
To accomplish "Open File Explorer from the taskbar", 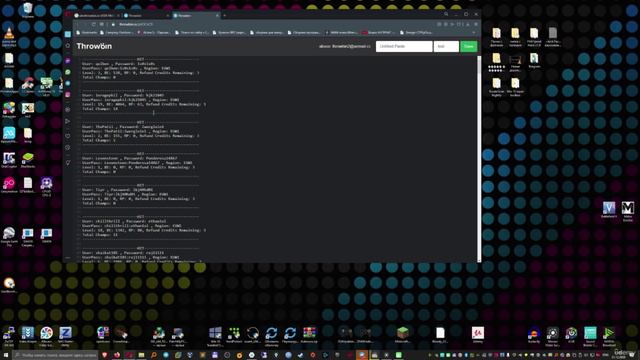I will tap(141, 355).
